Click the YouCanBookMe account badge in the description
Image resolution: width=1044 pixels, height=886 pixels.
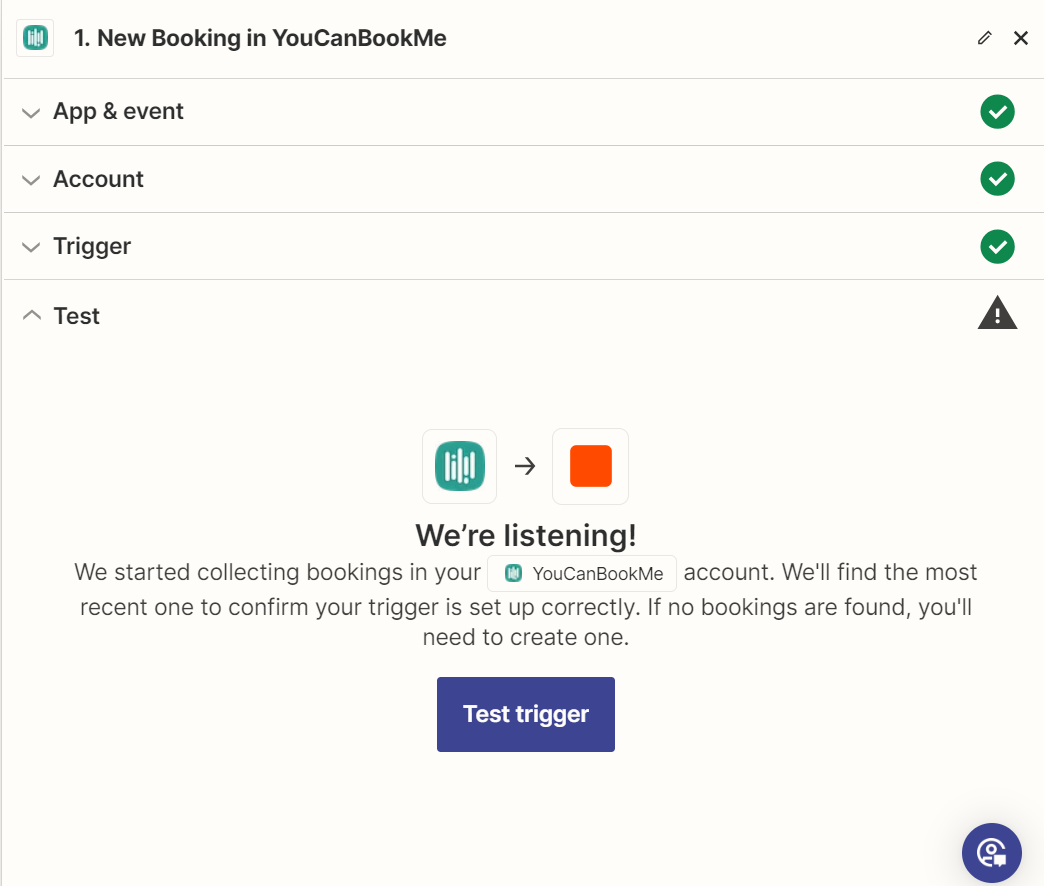[581, 573]
